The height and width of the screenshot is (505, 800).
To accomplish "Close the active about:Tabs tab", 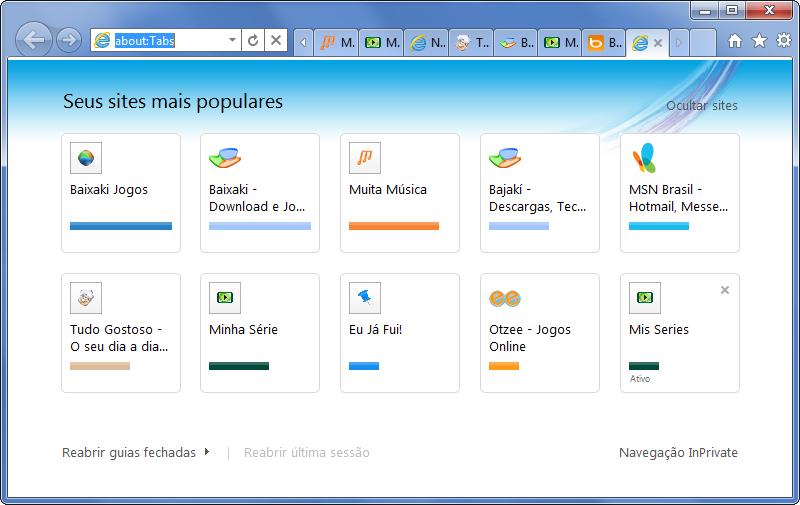I will (658, 43).
